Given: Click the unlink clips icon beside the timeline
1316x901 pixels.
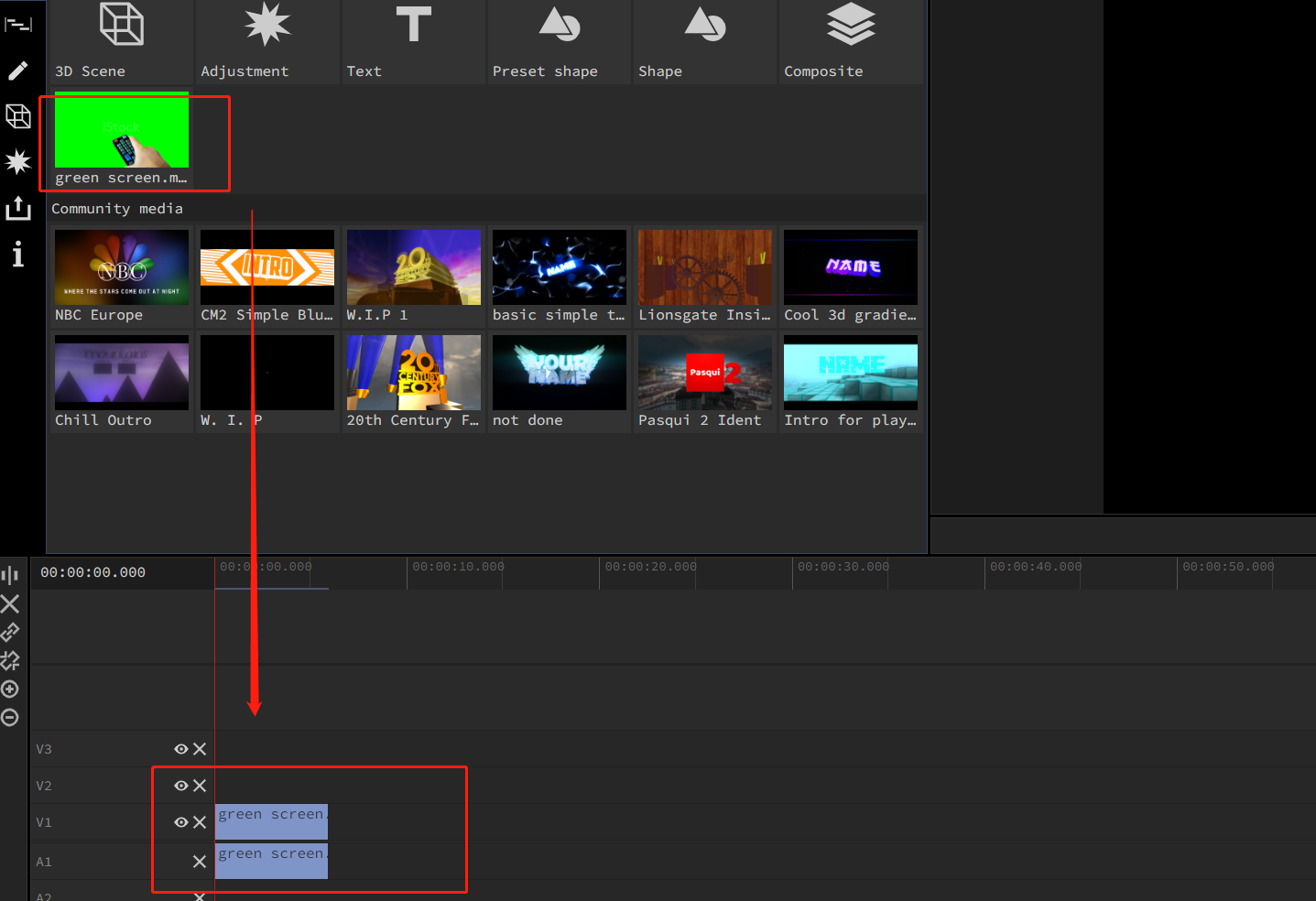Looking at the screenshot, I should pyautogui.click(x=9, y=660).
